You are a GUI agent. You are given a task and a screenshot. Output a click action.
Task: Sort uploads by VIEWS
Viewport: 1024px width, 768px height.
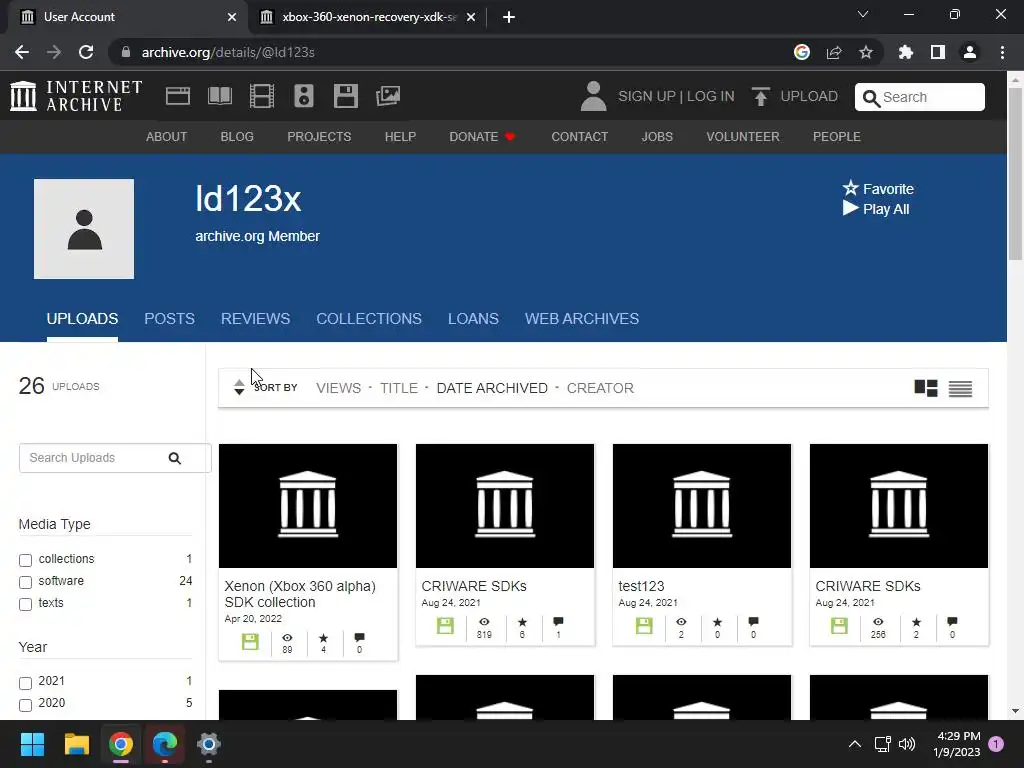(338, 388)
